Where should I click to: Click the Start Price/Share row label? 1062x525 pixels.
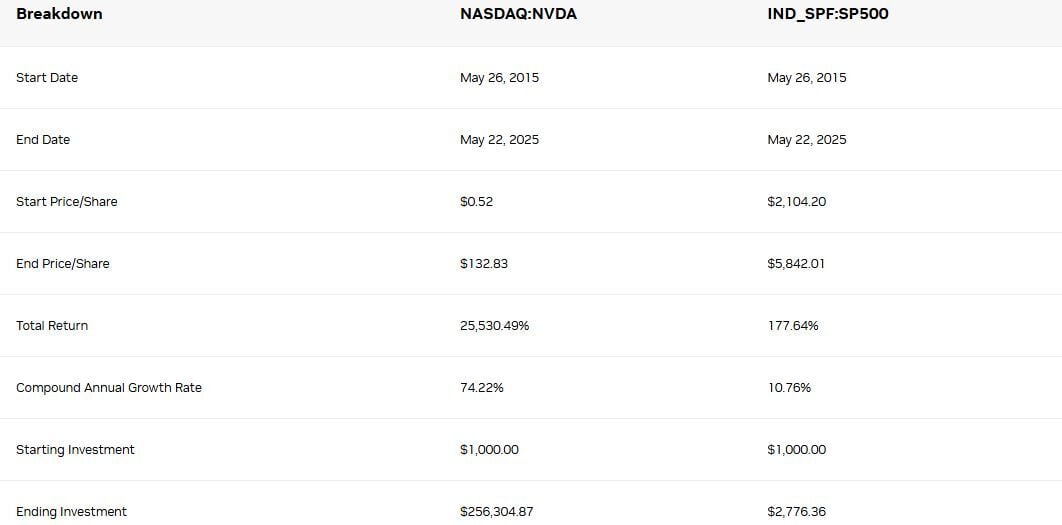tap(67, 202)
